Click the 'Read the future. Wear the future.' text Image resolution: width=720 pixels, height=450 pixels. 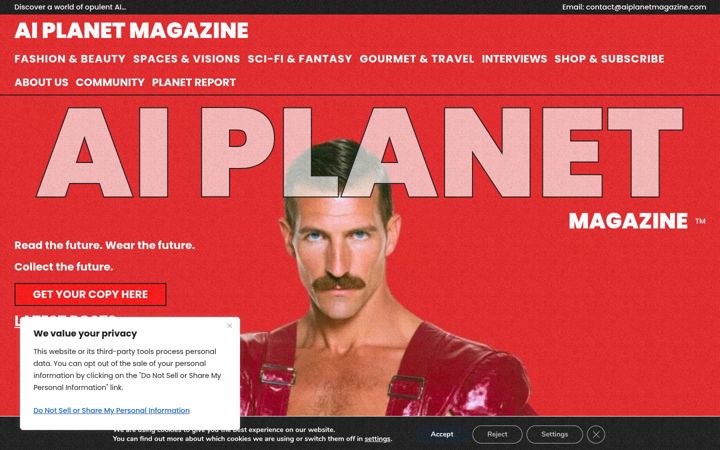click(x=105, y=245)
